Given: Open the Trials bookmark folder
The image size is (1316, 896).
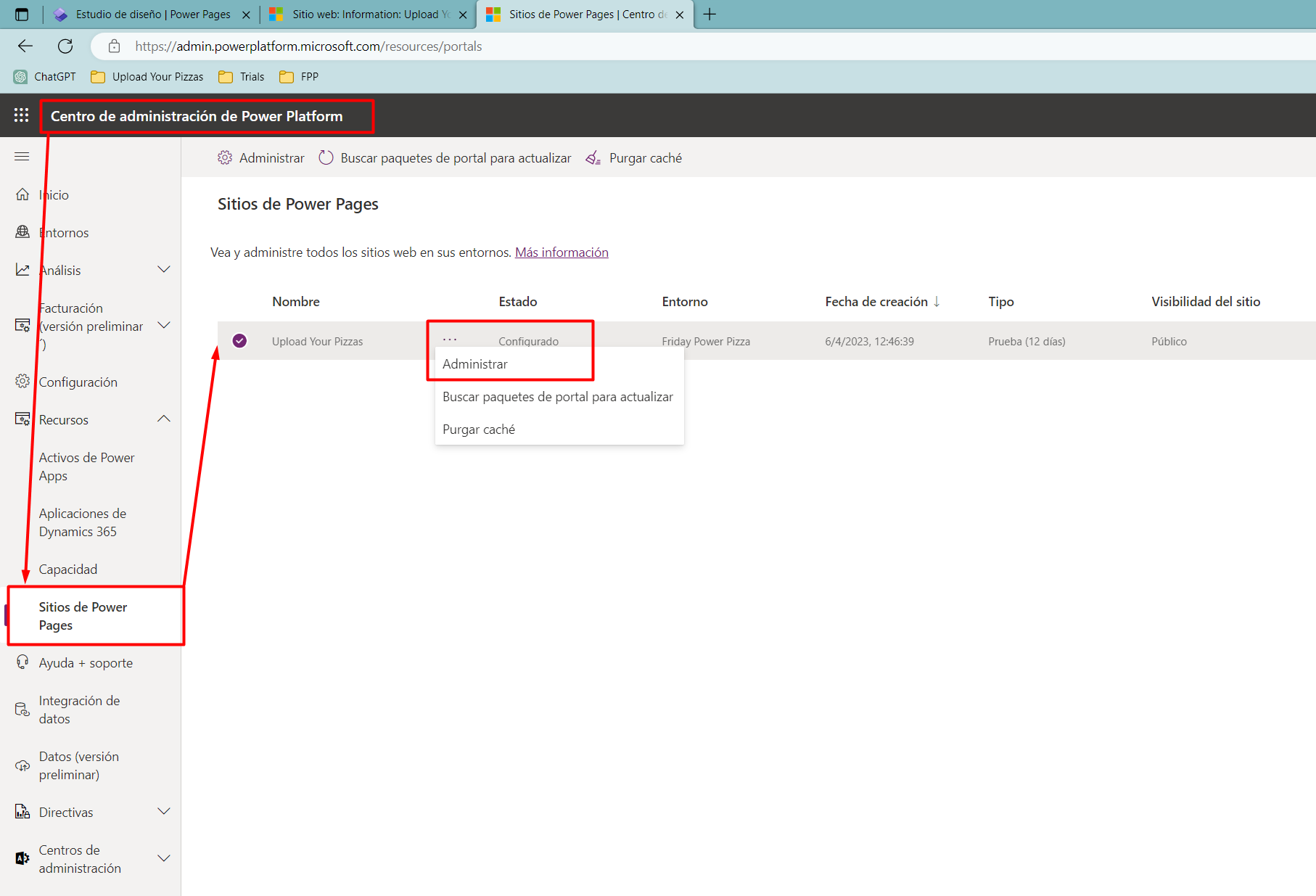Looking at the screenshot, I should (242, 77).
